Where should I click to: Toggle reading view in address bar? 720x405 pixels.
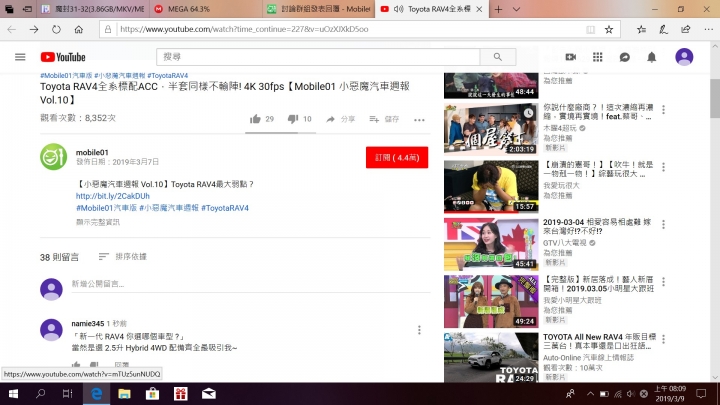click(591, 29)
